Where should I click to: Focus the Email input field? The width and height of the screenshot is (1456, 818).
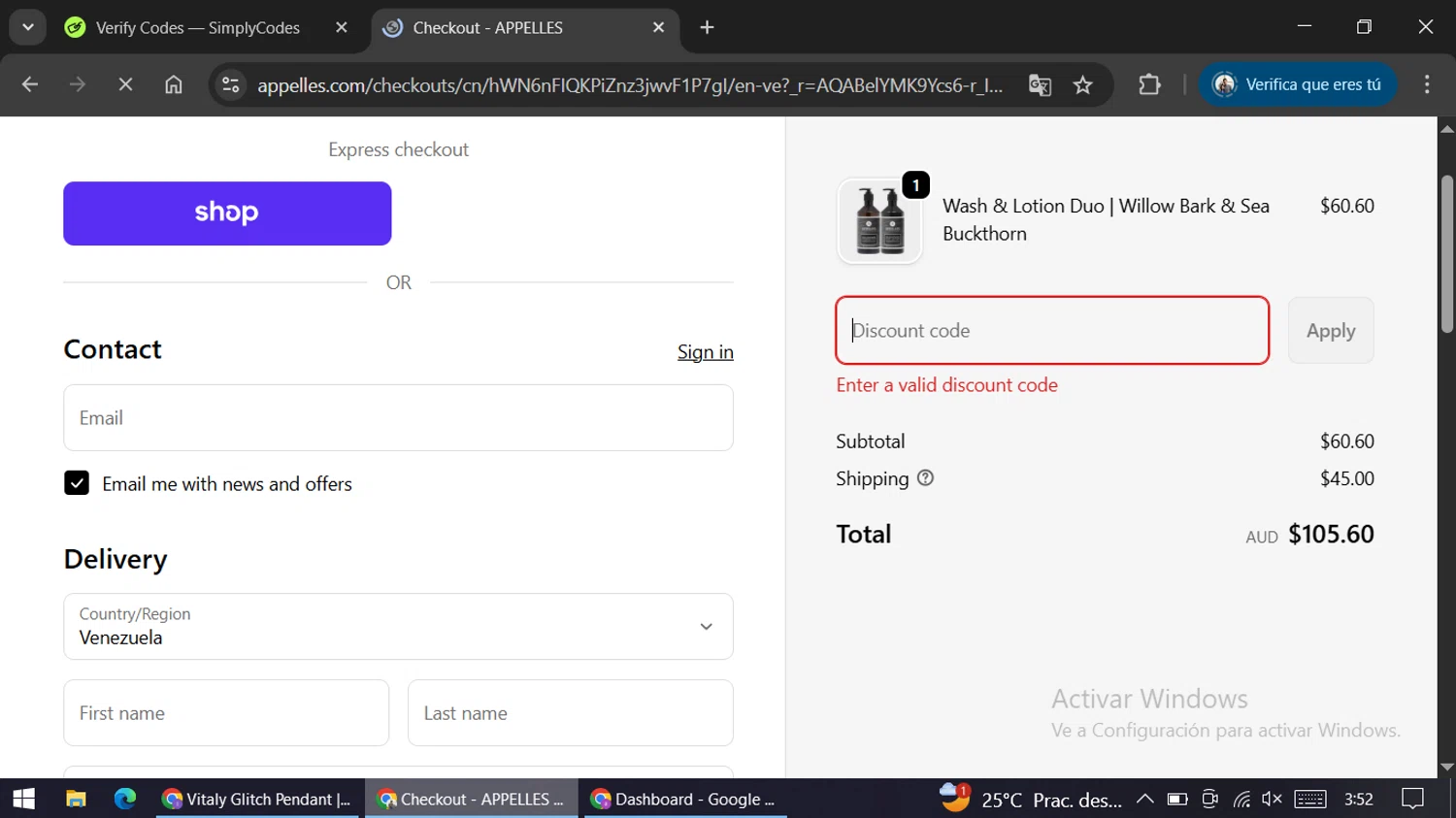pyautogui.click(x=398, y=418)
